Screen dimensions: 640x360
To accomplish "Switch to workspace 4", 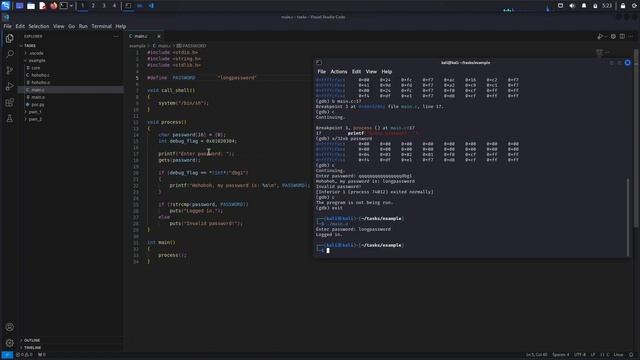I will 114,6.
